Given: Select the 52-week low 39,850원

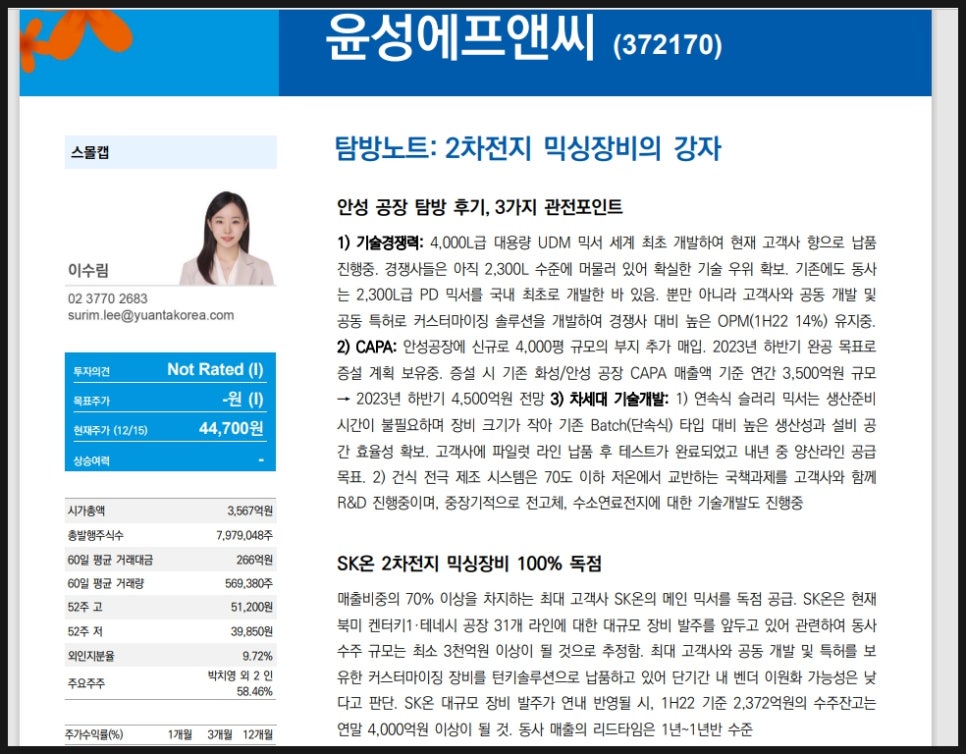Looking at the screenshot, I should [252, 631].
